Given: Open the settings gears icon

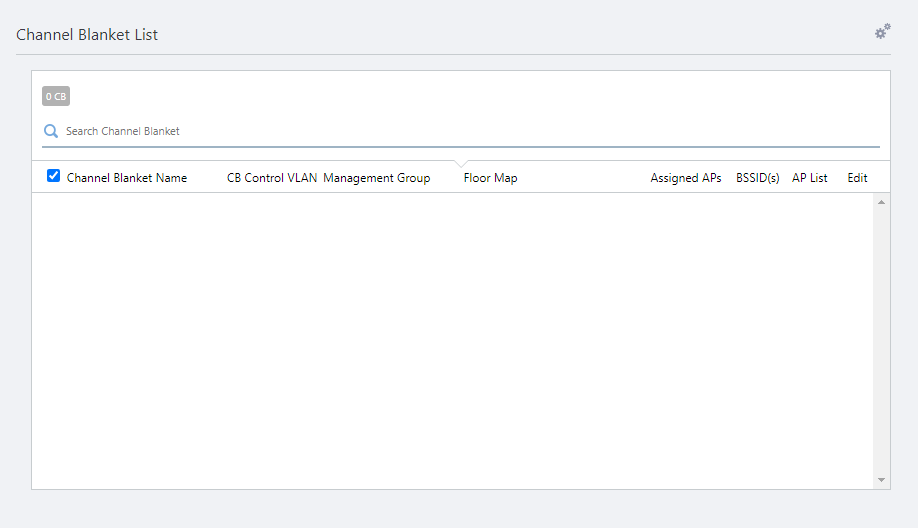Looking at the screenshot, I should (x=882, y=32).
